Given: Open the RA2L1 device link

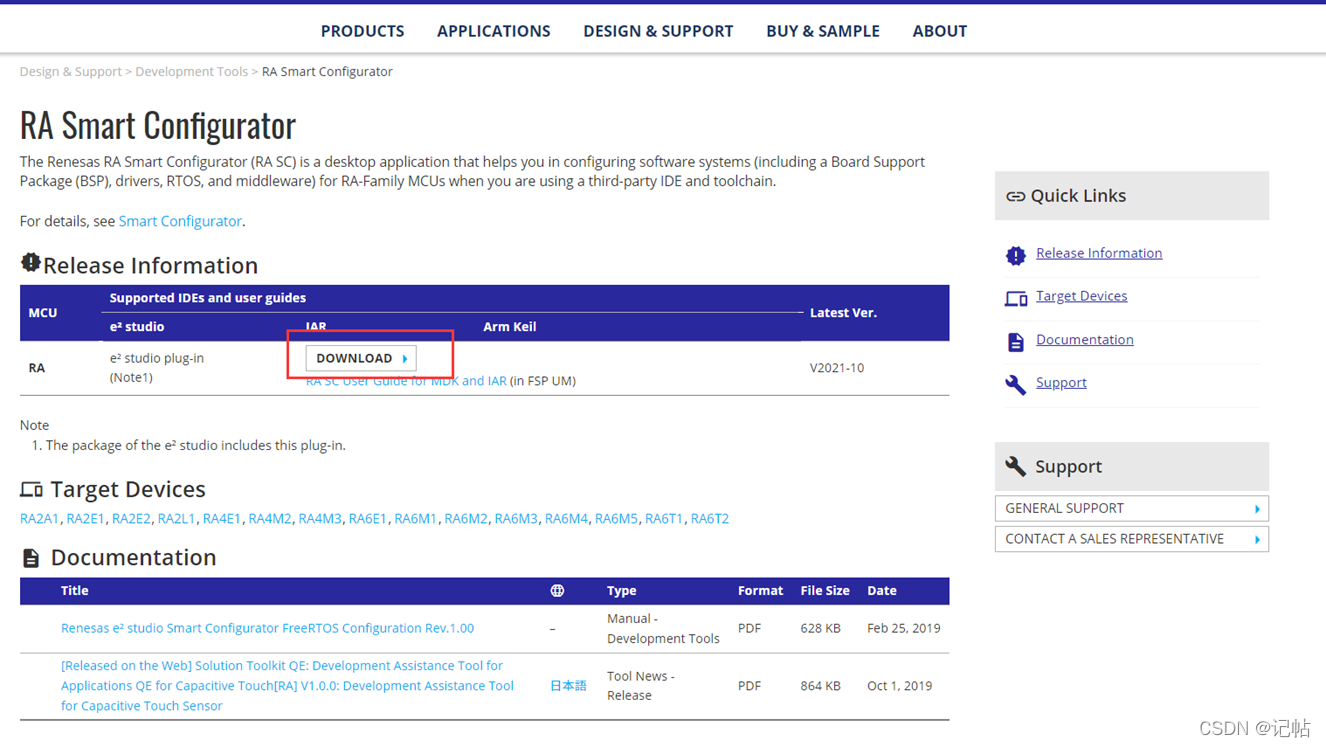Looking at the screenshot, I should click(x=177, y=519).
